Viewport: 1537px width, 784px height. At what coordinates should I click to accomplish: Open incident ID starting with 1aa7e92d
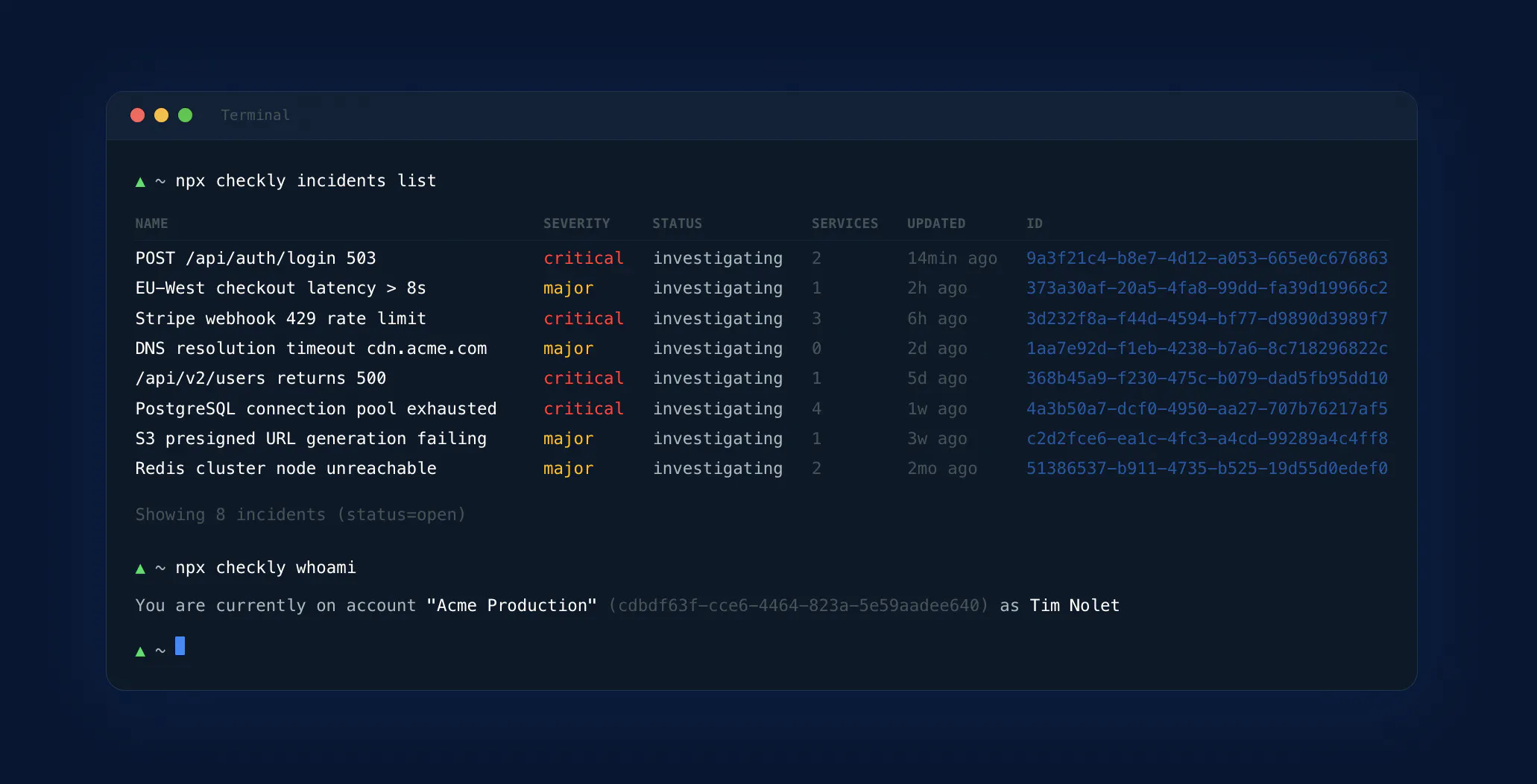click(1206, 349)
